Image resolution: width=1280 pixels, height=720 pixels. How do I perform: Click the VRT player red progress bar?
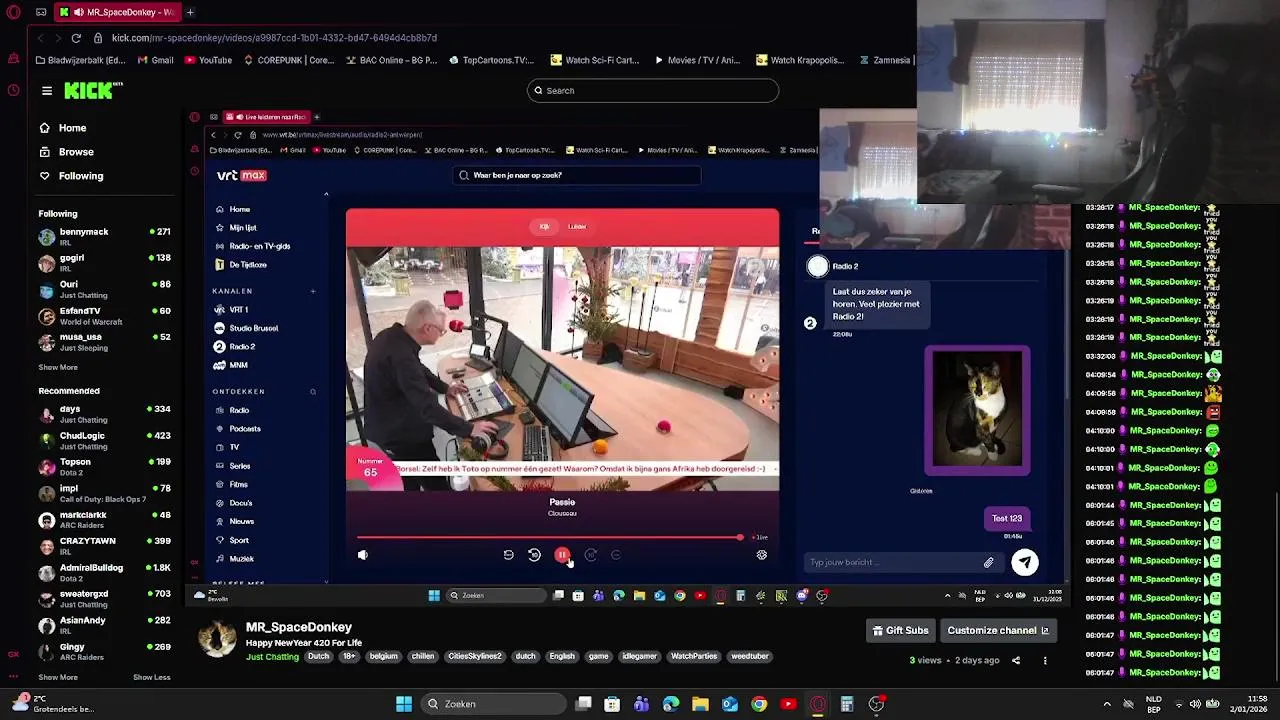pos(548,538)
